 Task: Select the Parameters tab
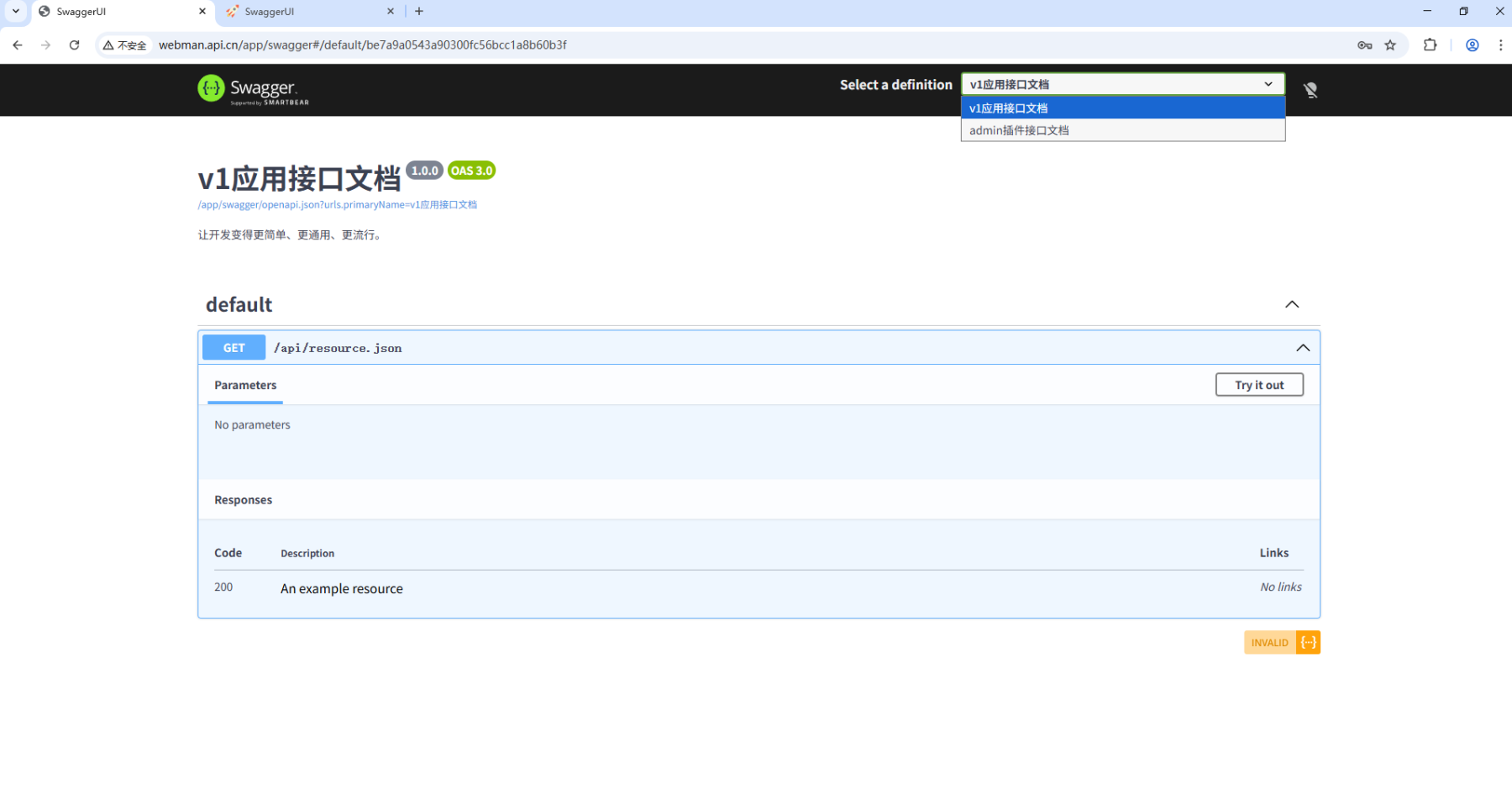point(245,386)
